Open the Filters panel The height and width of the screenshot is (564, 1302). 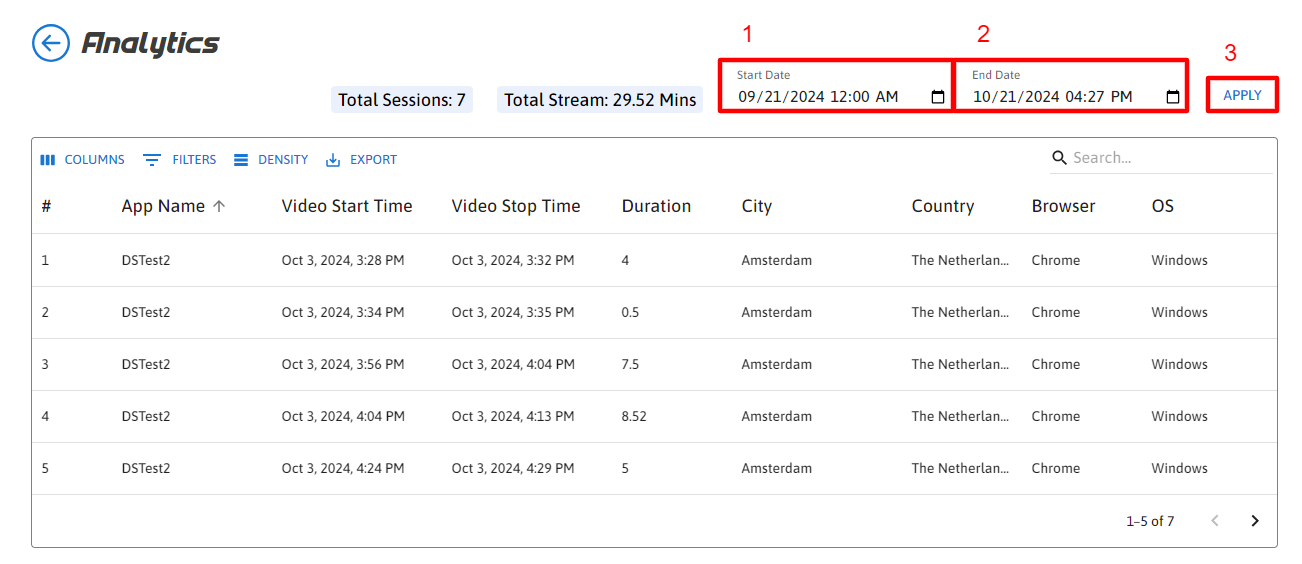180,160
